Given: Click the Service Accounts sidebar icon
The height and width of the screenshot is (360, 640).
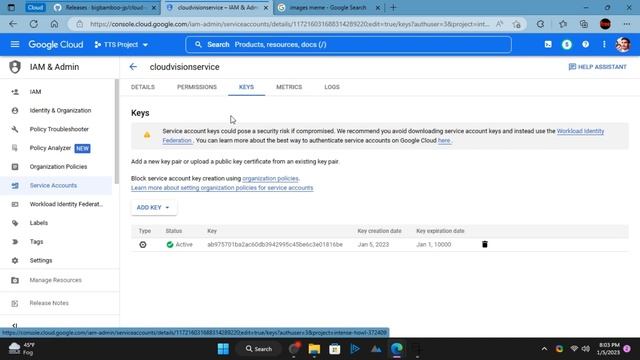Looking at the screenshot, I should coord(15,186).
